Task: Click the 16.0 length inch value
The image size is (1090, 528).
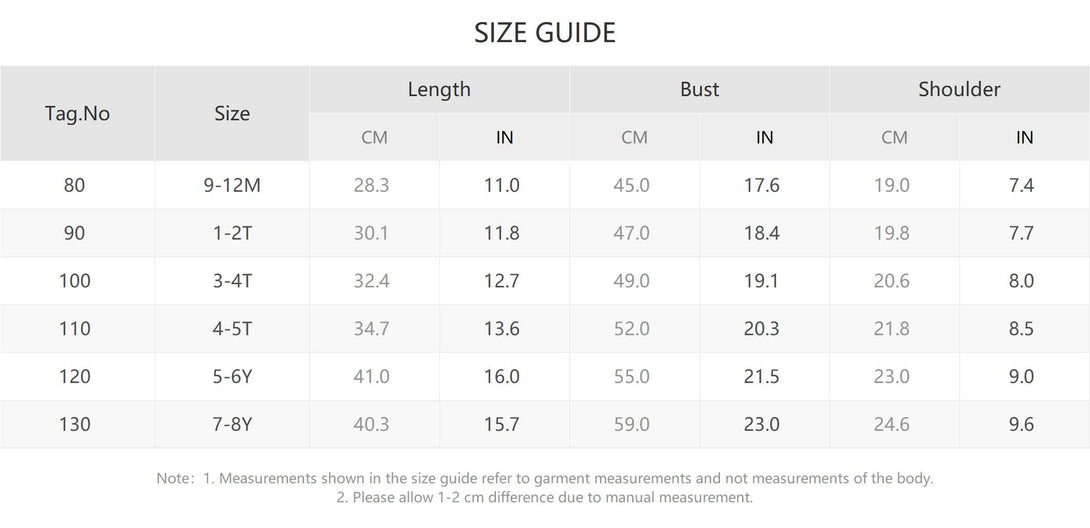Action: click(501, 377)
